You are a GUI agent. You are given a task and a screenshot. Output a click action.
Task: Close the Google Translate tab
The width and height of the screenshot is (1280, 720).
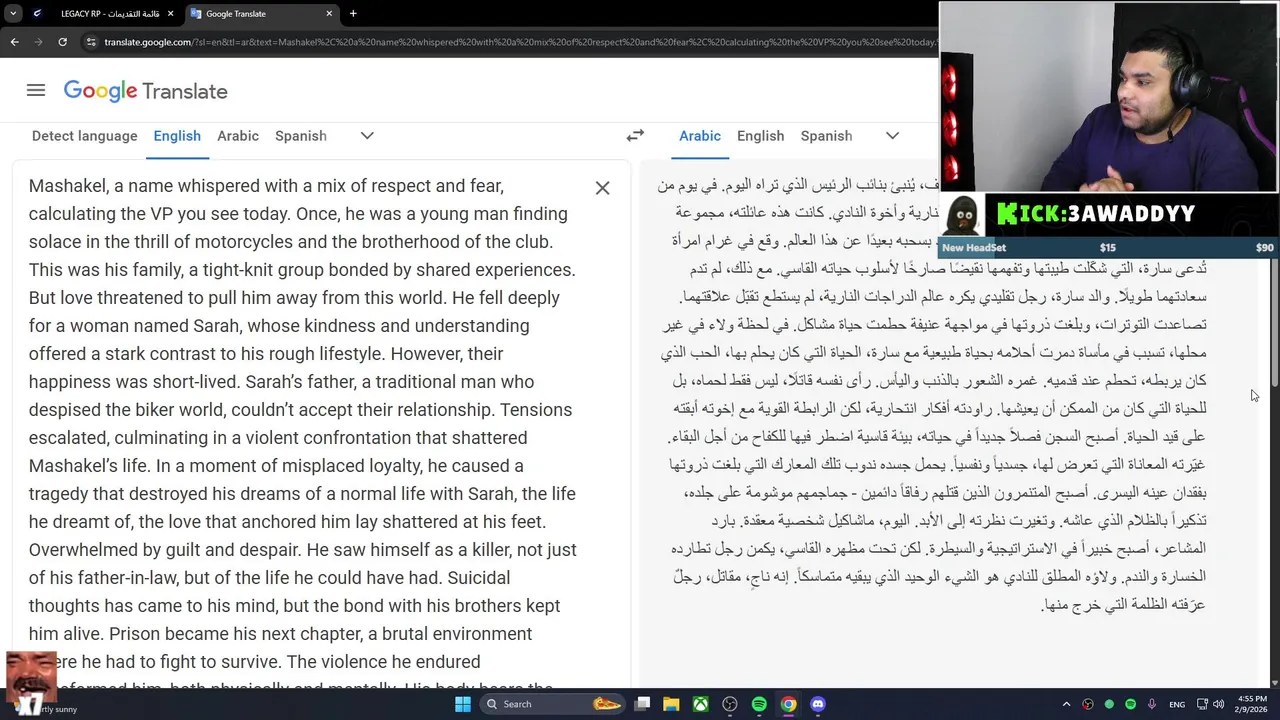tap(329, 14)
